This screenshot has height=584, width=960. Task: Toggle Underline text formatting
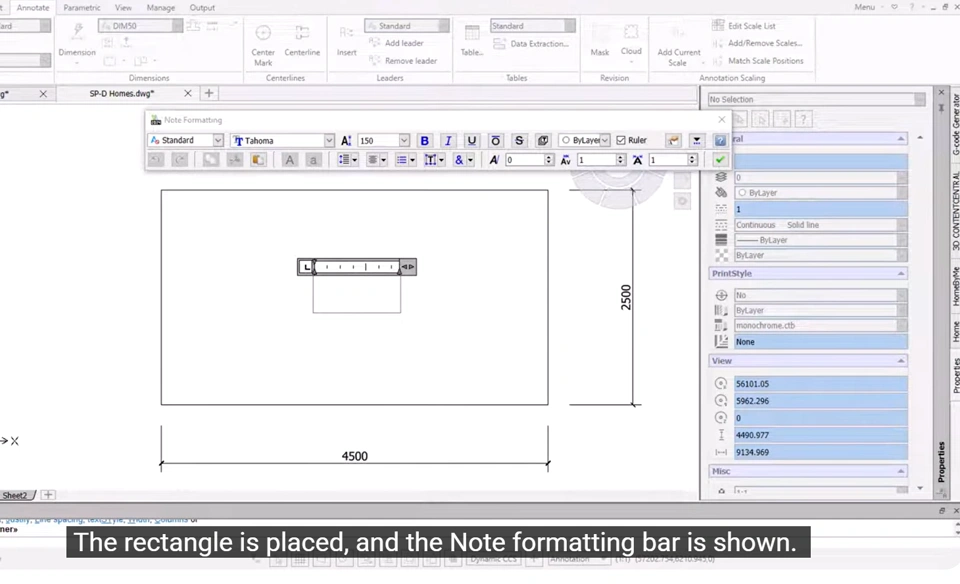471,140
